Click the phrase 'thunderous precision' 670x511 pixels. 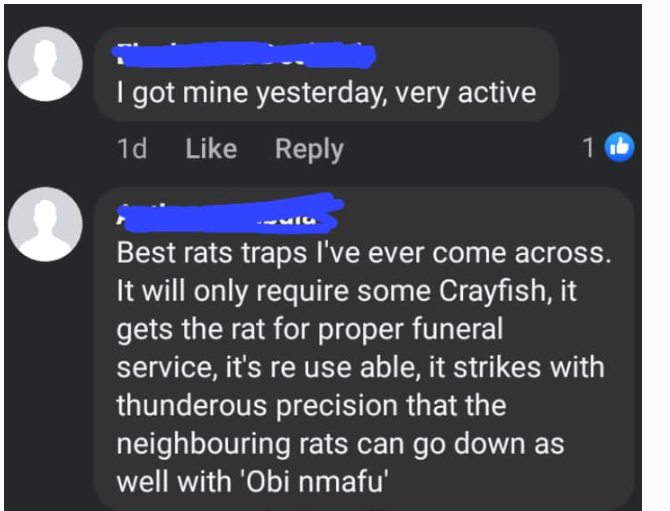258,405
